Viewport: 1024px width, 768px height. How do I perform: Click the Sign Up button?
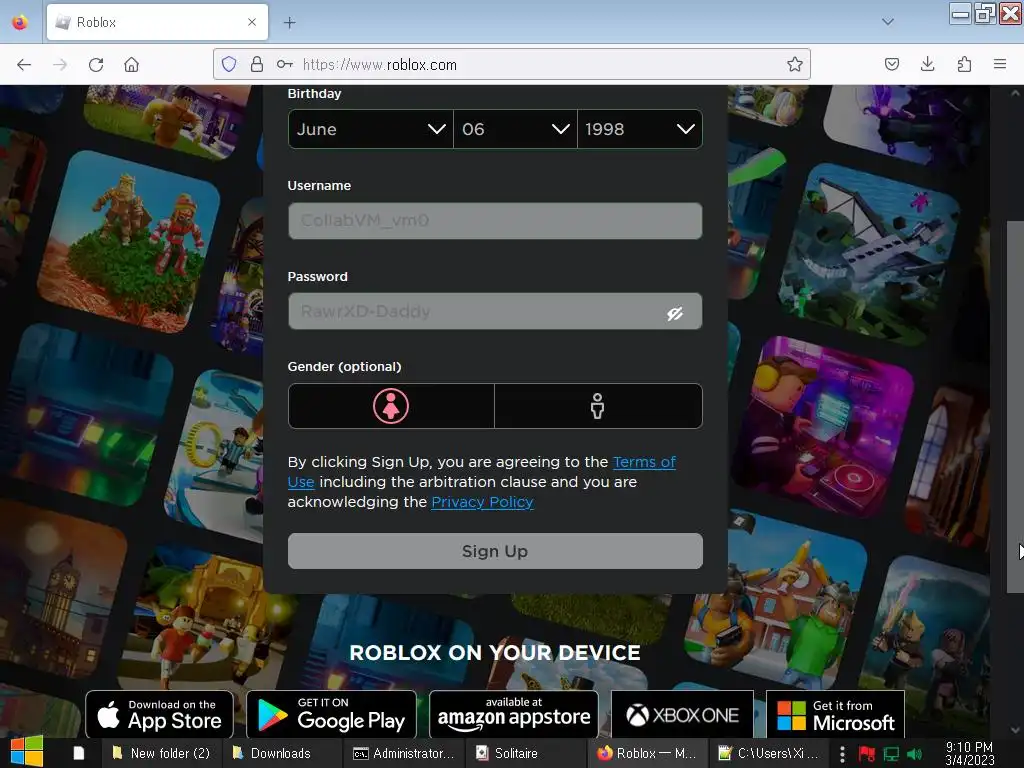(495, 551)
